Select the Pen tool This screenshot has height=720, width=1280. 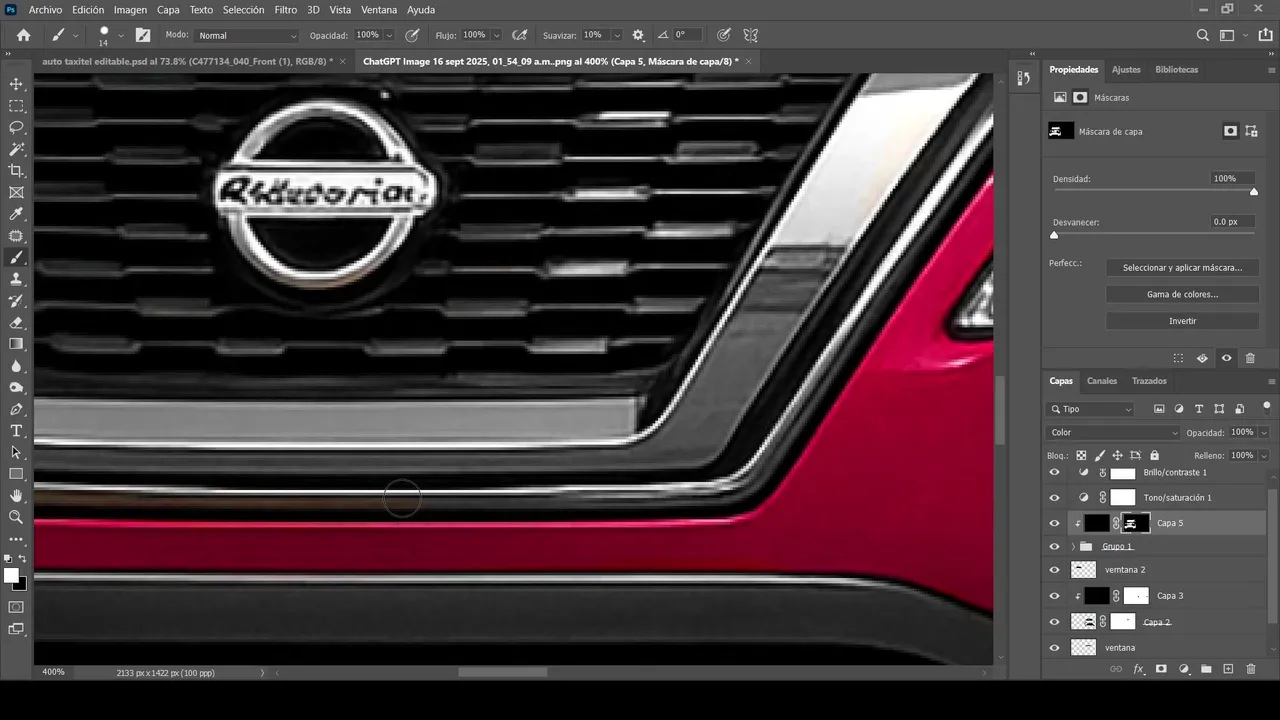click(x=16, y=409)
